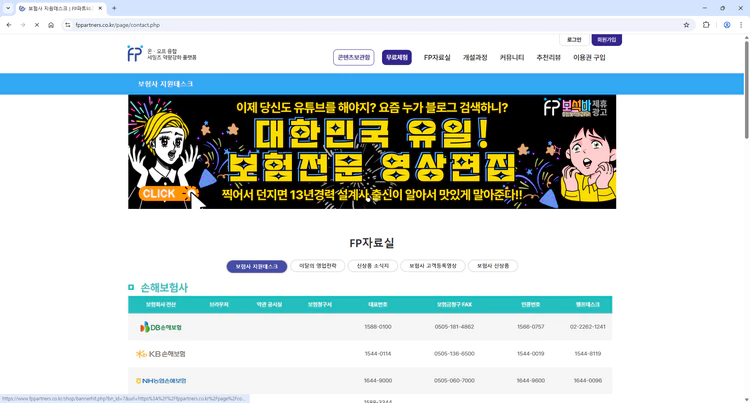The image size is (750, 403).
Task: Open DB손해보험 company logo link
Action: pyautogui.click(x=161, y=327)
